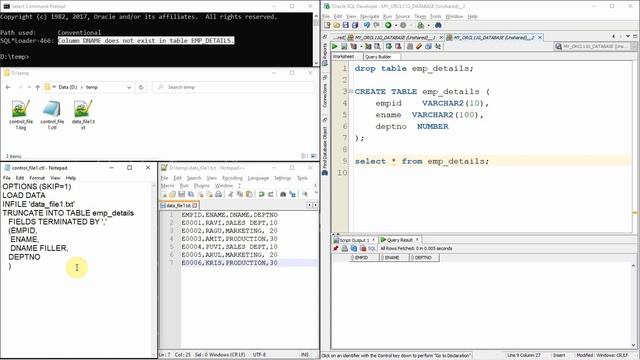Screen dimensions: 640x360
Task: Close the data_file1.txt tab in Notepad++
Action: point(195,205)
